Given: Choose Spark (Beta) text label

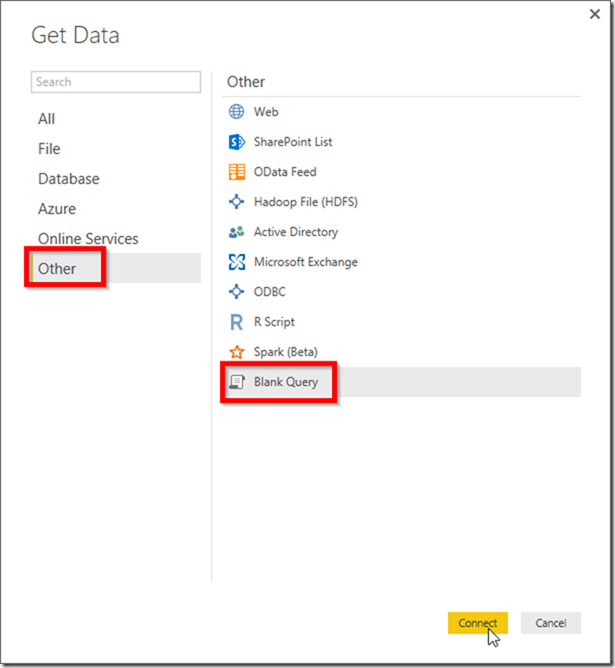Looking at the screenshot, I should [286, 352].
